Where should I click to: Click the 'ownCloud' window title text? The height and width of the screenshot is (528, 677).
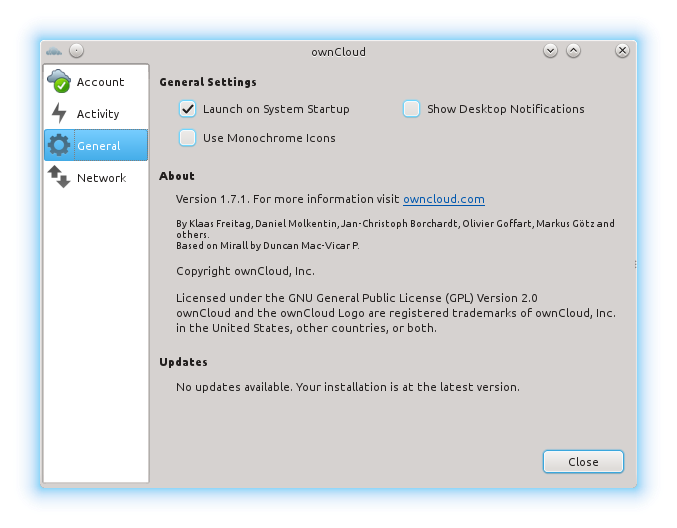click(x=338, y=52)
